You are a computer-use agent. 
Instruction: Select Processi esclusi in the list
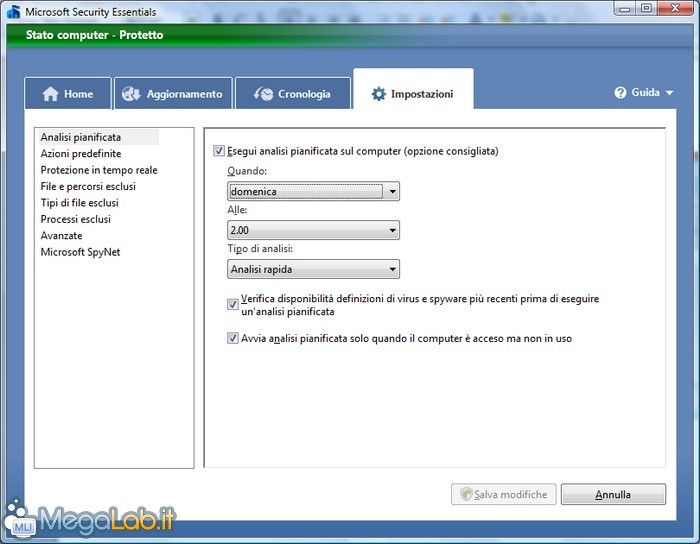(x=75, y=219)
